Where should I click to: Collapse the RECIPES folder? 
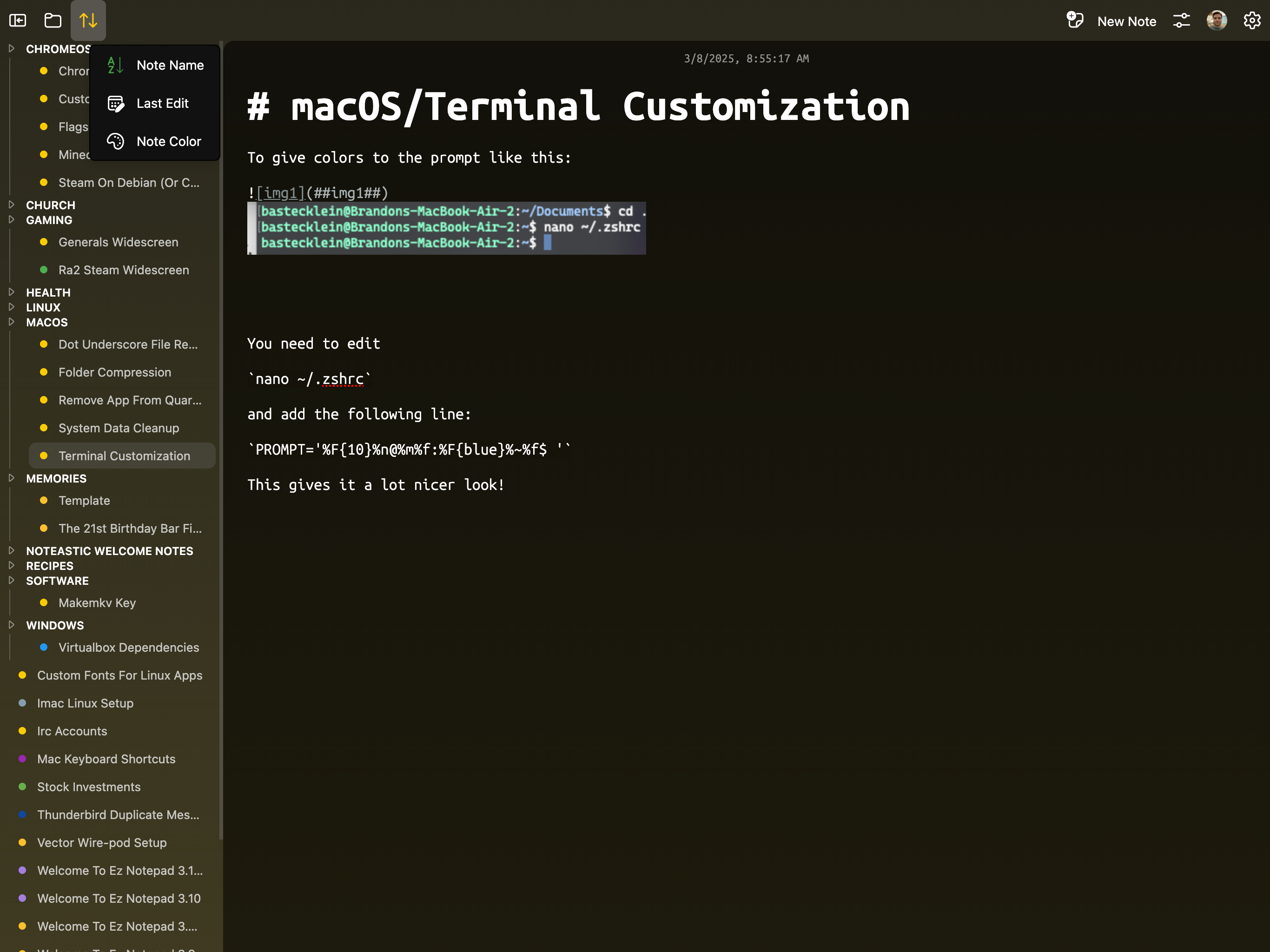coord(11,565)
